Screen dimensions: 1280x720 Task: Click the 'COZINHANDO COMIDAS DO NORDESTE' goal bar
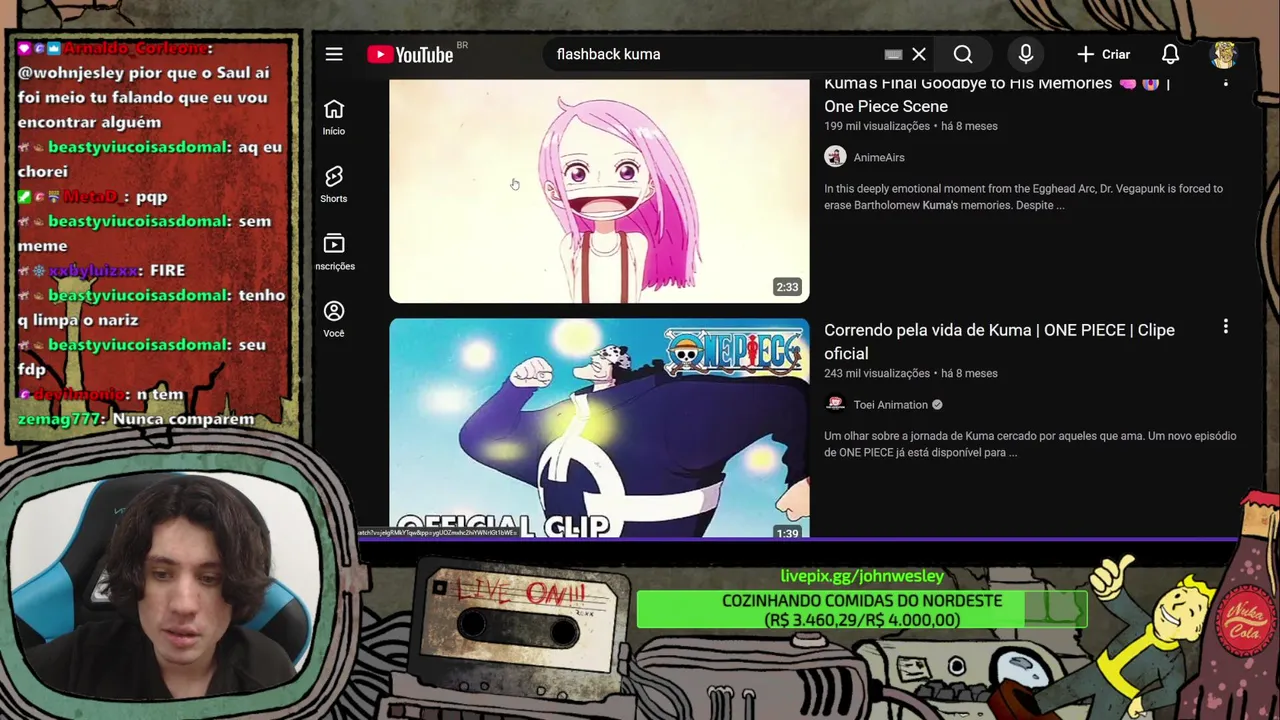pos(862,610)
